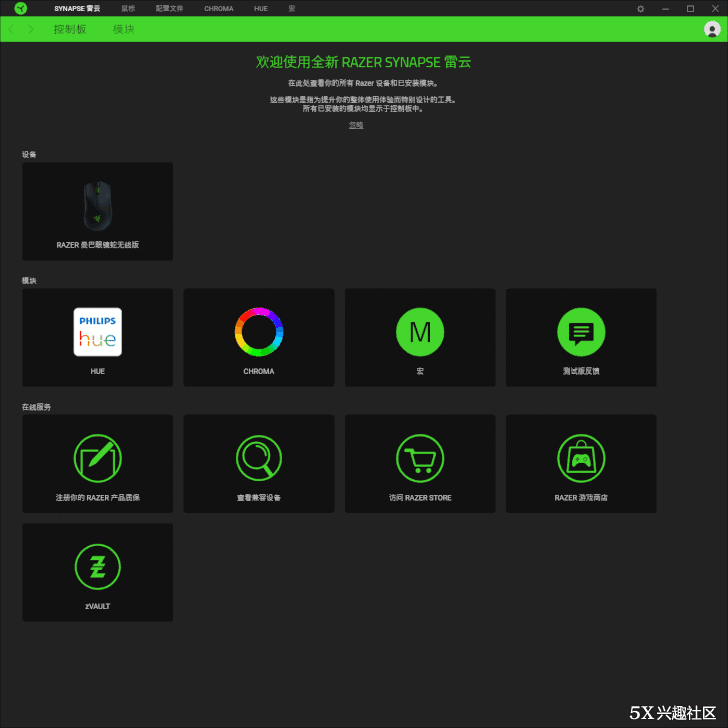Open the Macro module M icon
Screen dimensions: 728x728
coord(420,332)
